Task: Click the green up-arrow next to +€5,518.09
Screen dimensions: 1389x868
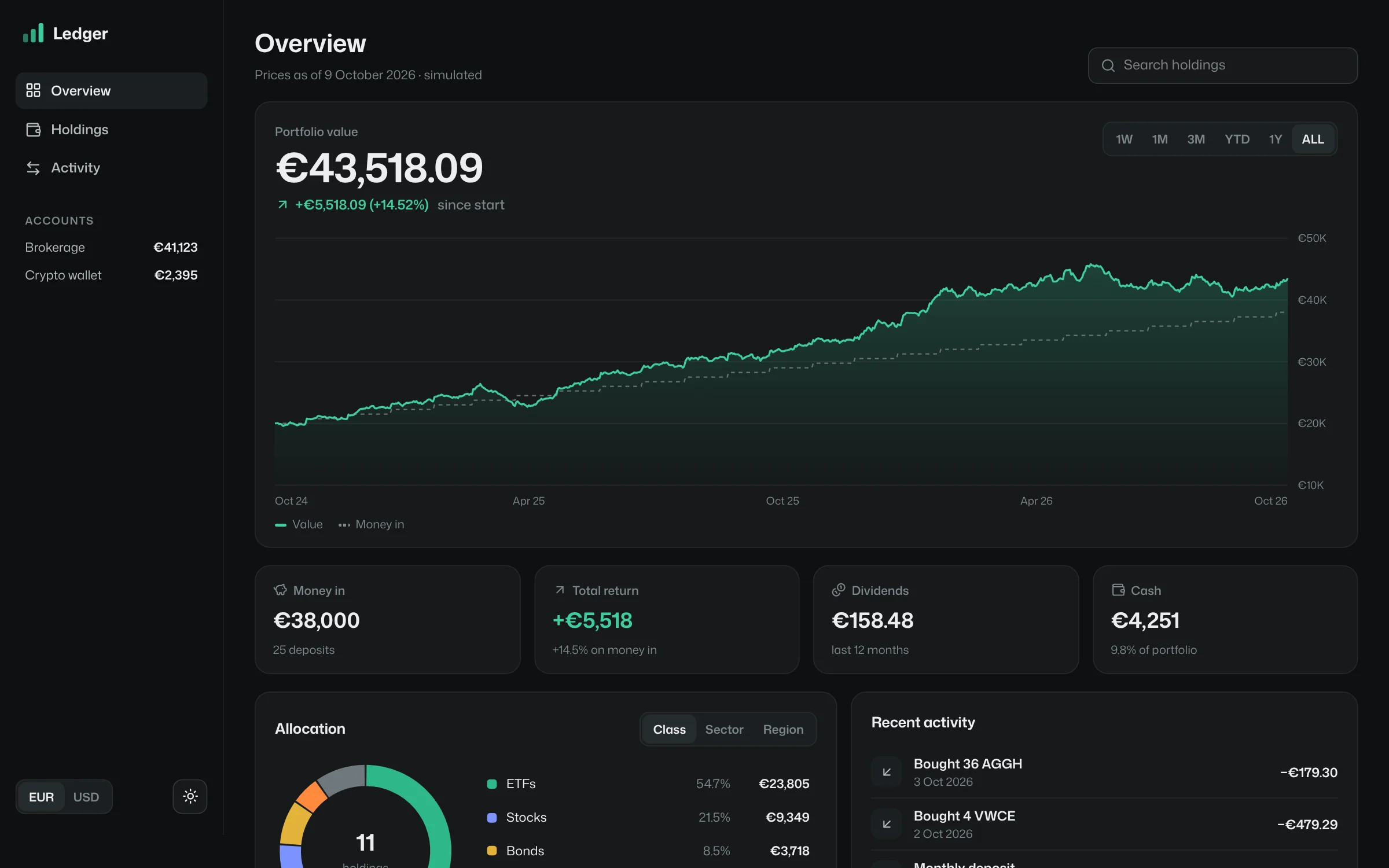Action: click(x=282, y=205)
